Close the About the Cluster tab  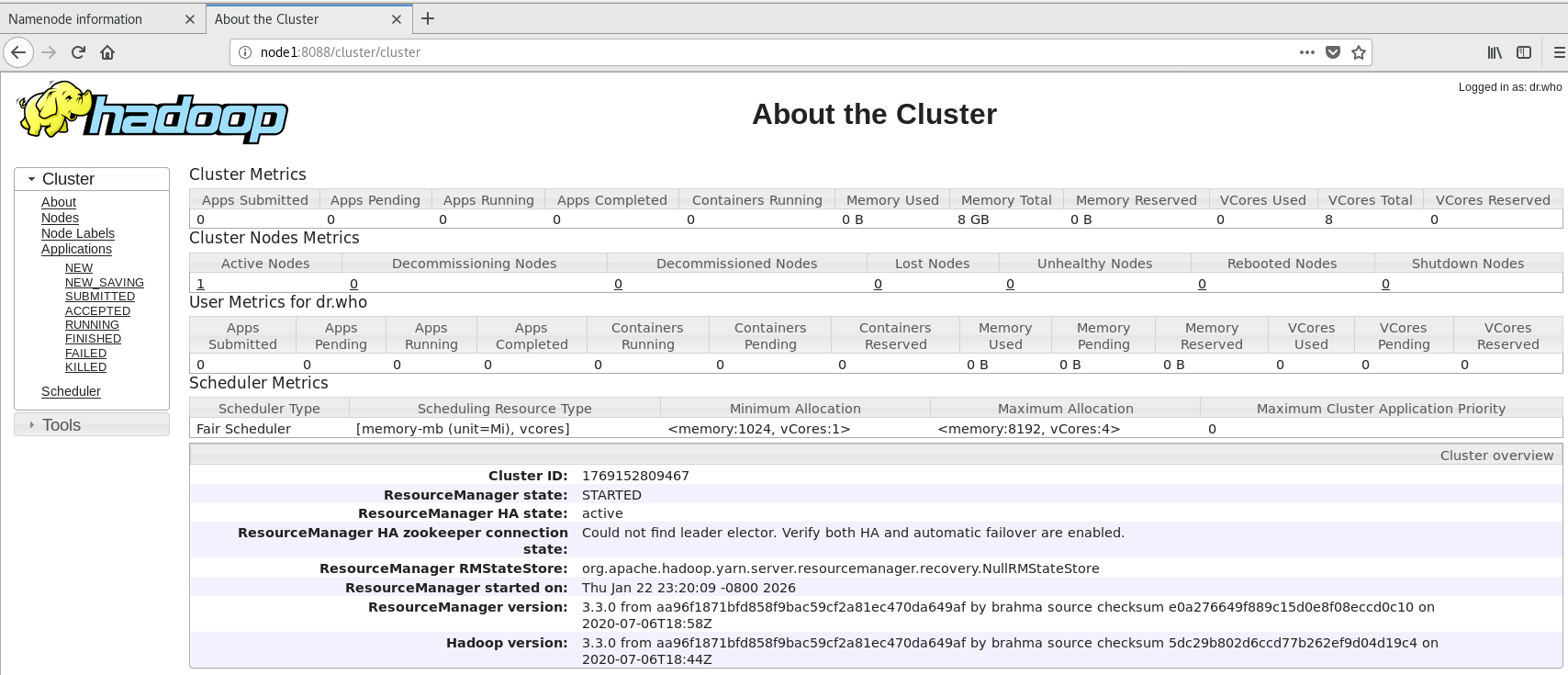[397, 19]
